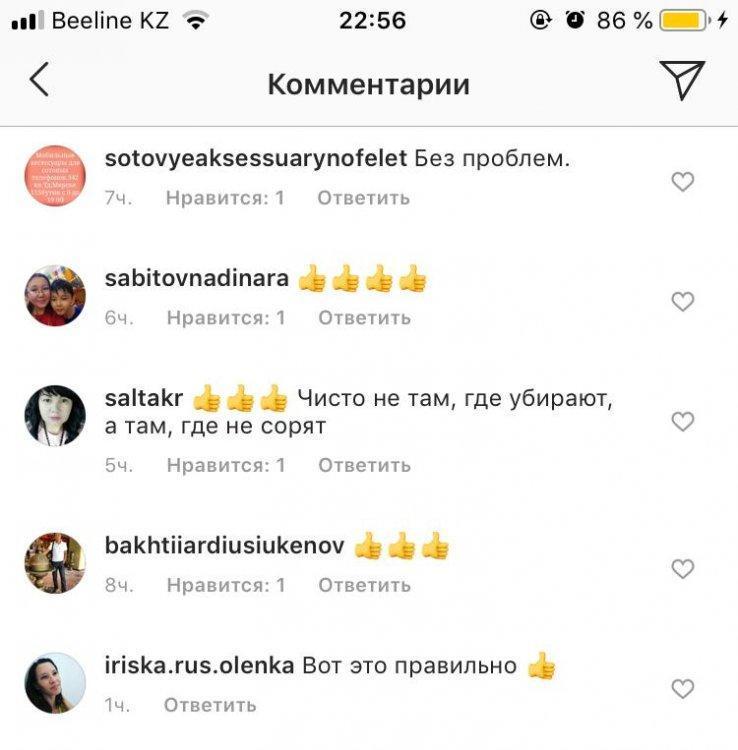Heart iriska.rus.olenka's comment
This screenshot has width=738, height=750.
[683, 689]
